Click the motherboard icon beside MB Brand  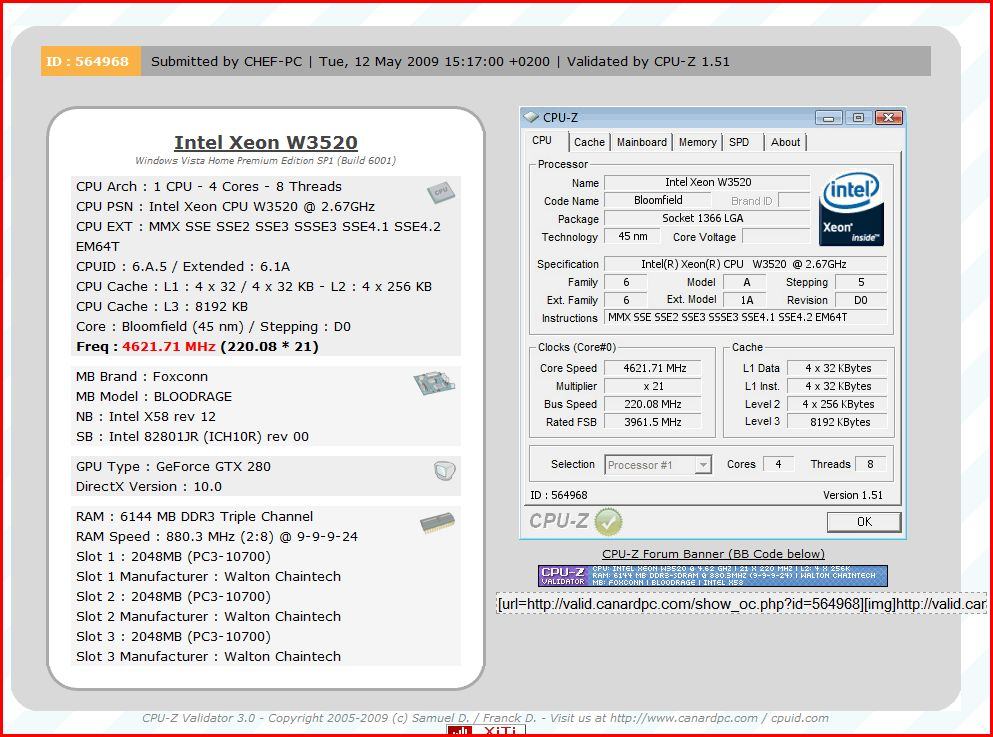pyautogui.click(x=434, y=382)
